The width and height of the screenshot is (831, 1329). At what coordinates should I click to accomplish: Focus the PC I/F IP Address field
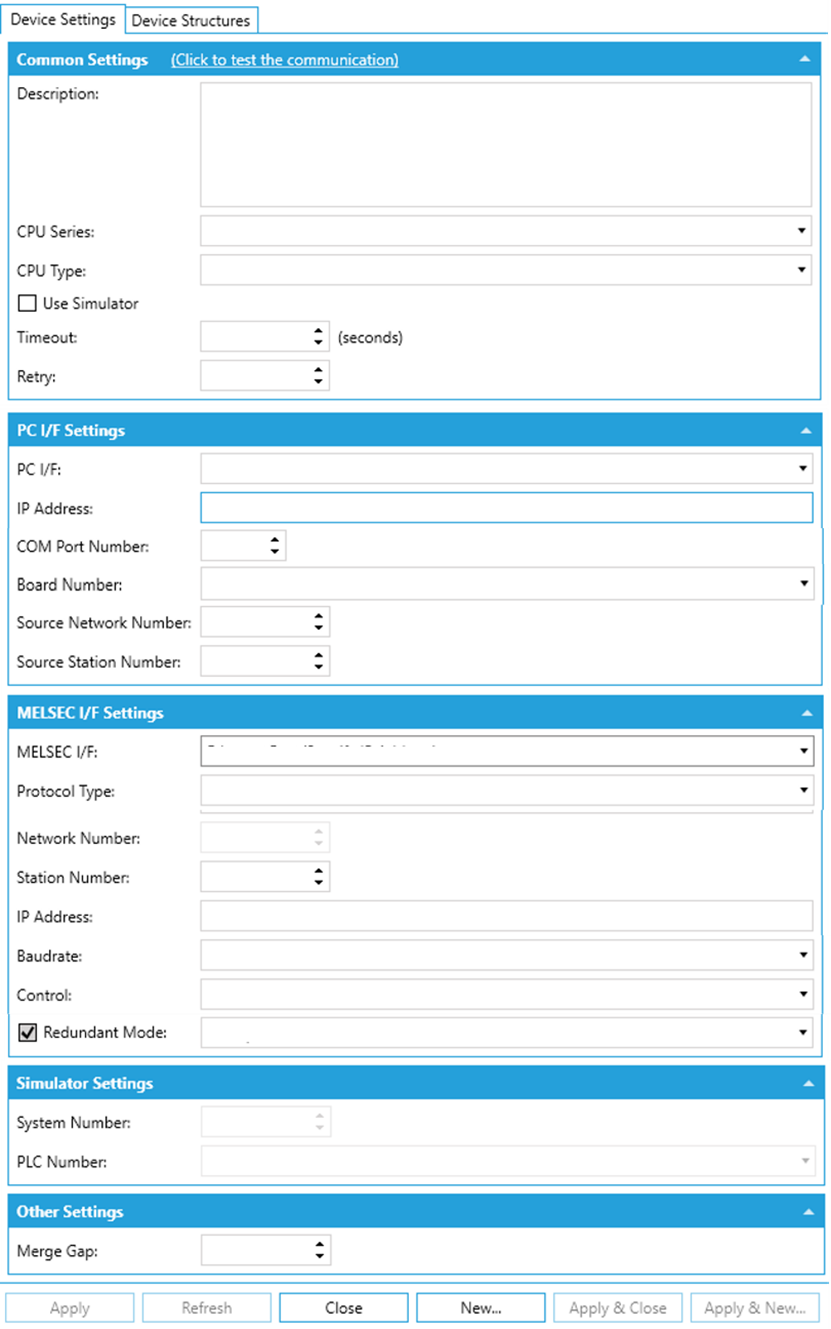tap(506, 508)
